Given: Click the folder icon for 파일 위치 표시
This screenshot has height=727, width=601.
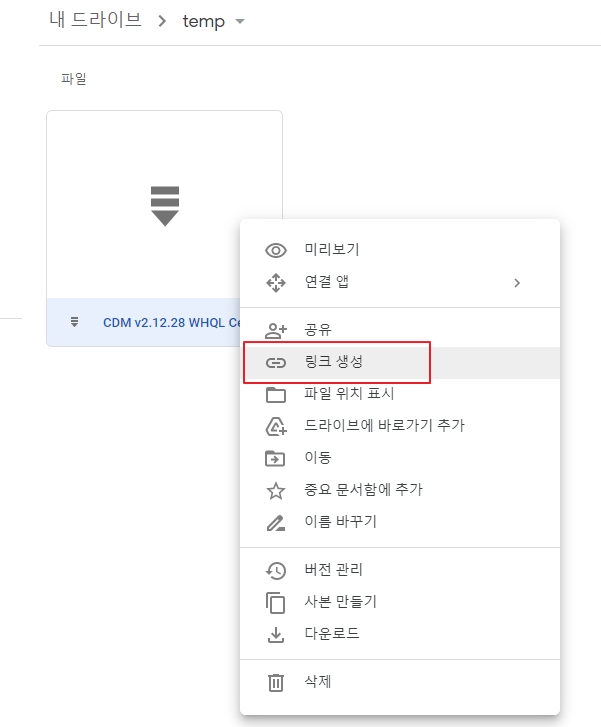Looking at the screenshot, I should point(276,395).
